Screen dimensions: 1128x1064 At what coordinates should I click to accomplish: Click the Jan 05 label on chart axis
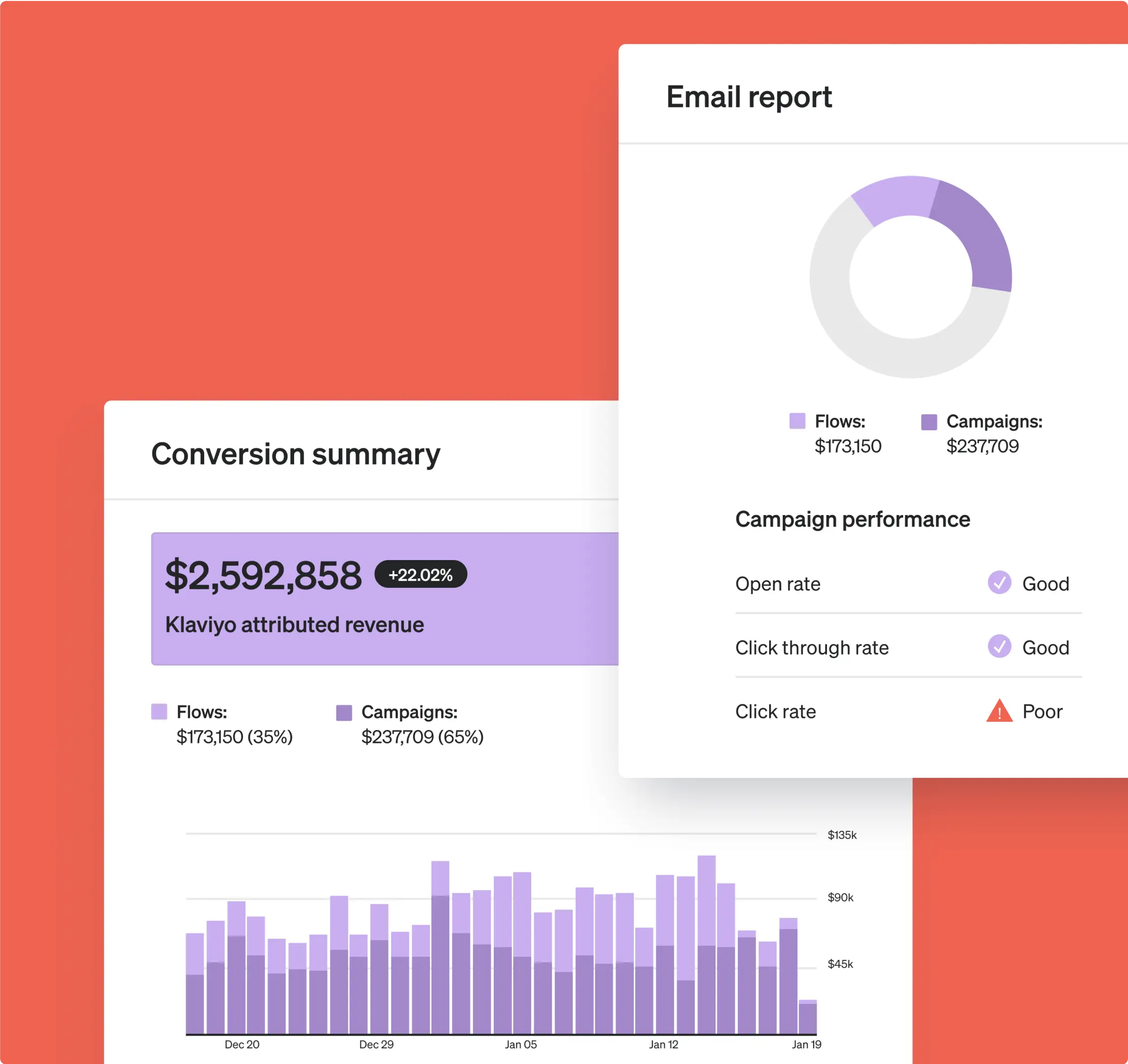pyautogui.click(x=521, y=1044)
